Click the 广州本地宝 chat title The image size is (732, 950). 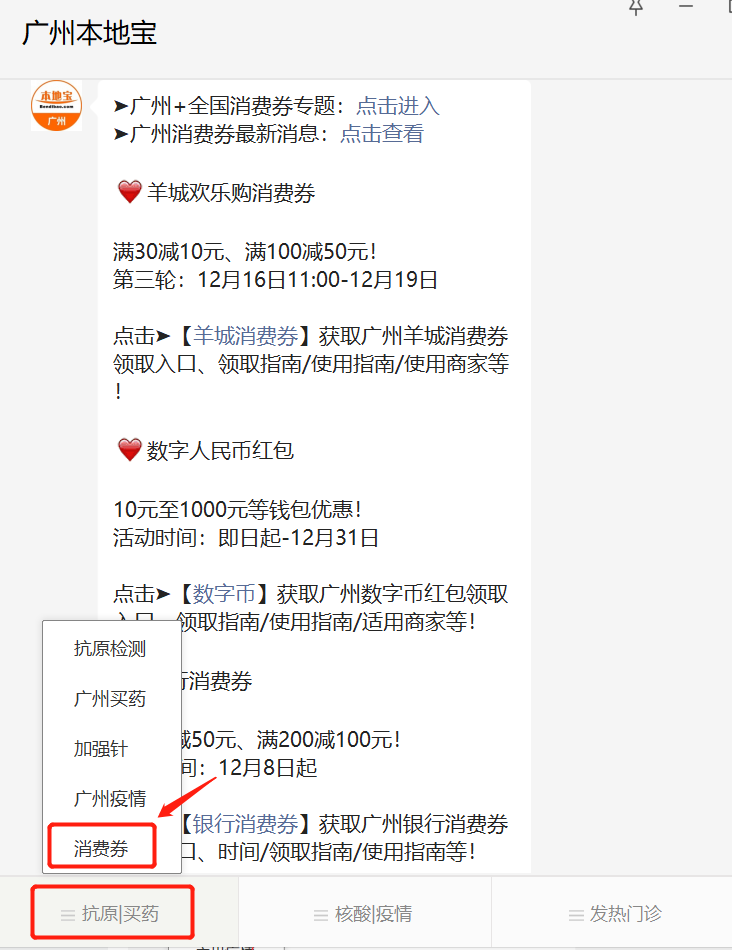coord(90,33)
